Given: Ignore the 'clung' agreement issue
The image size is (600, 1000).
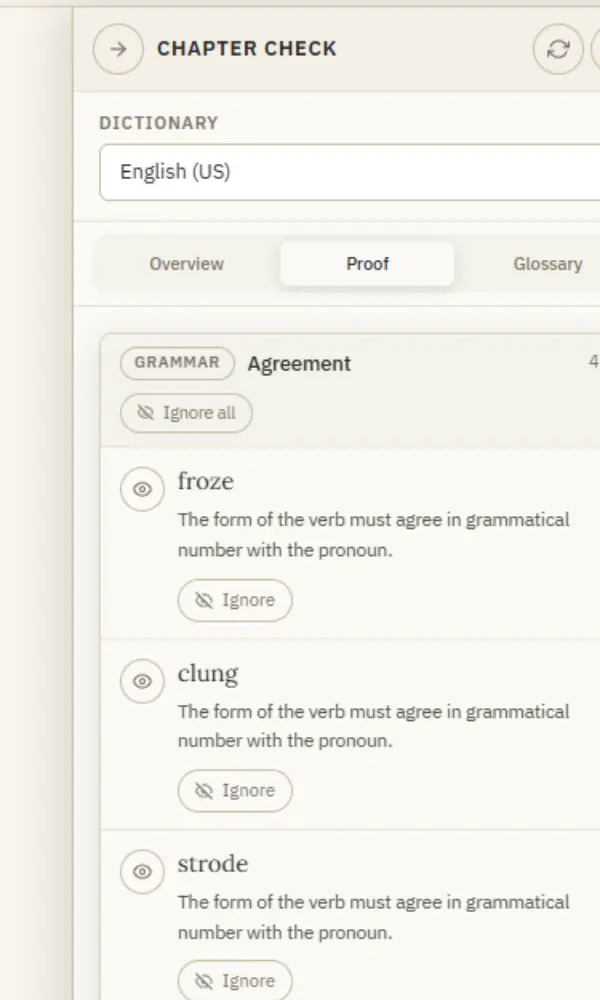Looking at the screenshot, I should (x=235, y=791).
